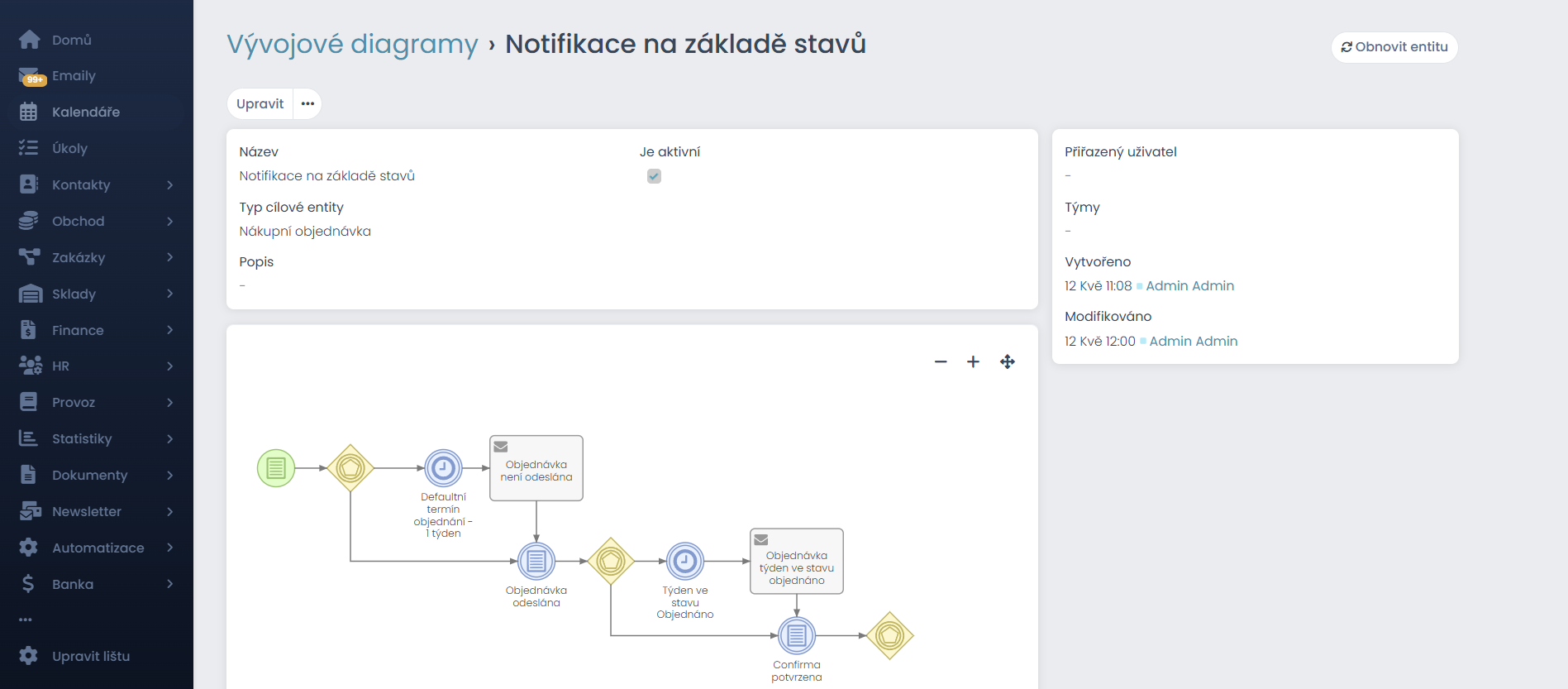This screenshot has width=1568, height=689.
Task: Click the move/fit diagram arrows icon
Action: 1007,361
